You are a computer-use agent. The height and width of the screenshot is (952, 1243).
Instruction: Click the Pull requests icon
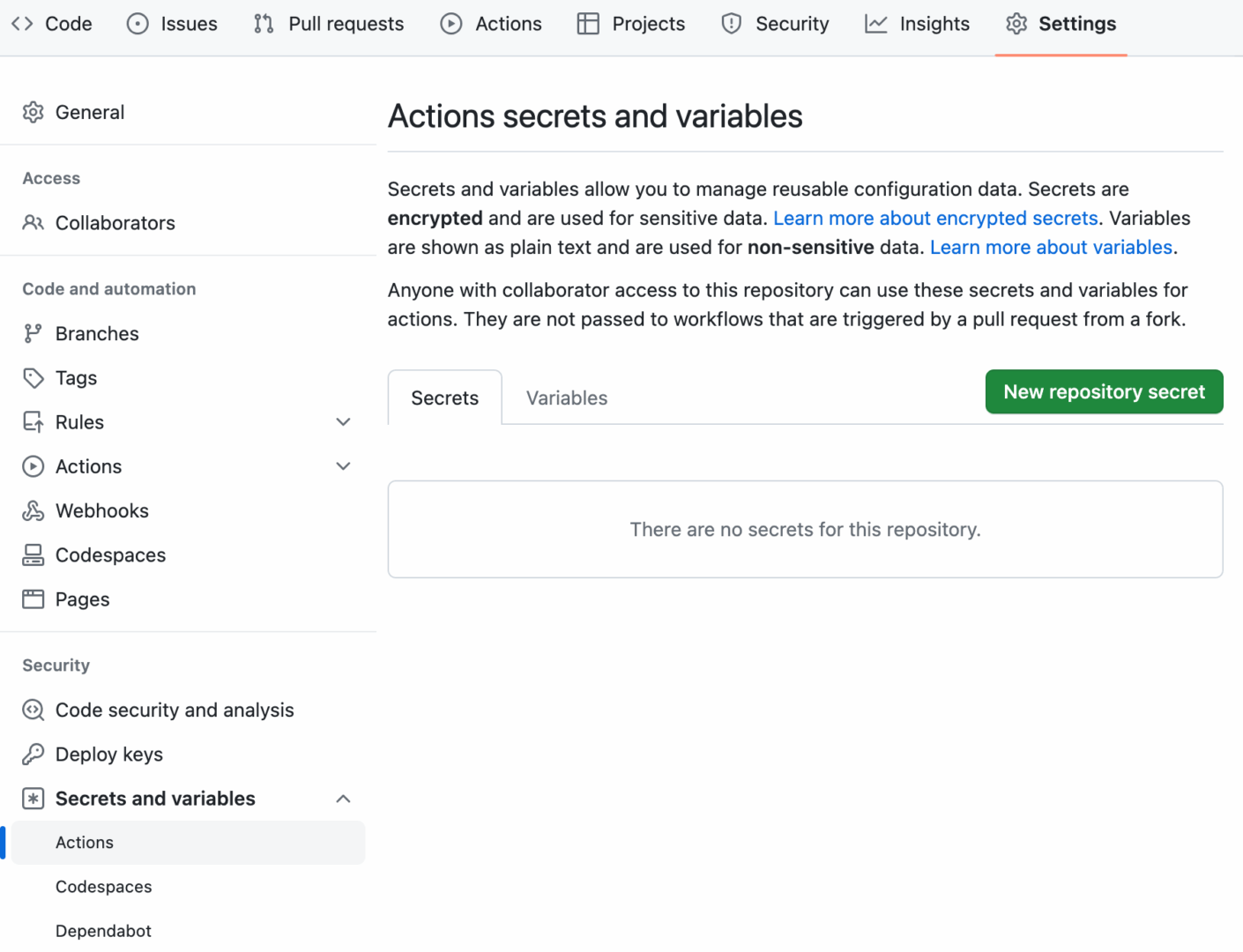[x=262, y=24]
